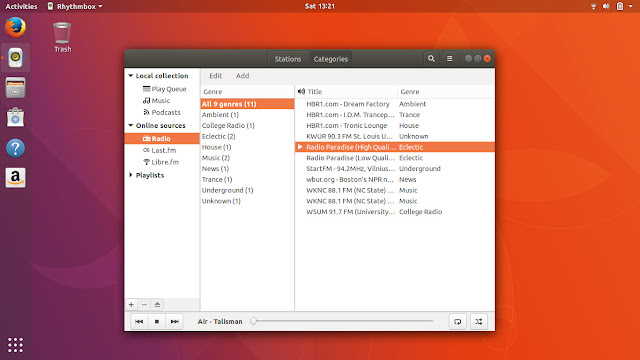Stop playback
This screenshot has width=640, height=360.
click(x=157, y=322)
